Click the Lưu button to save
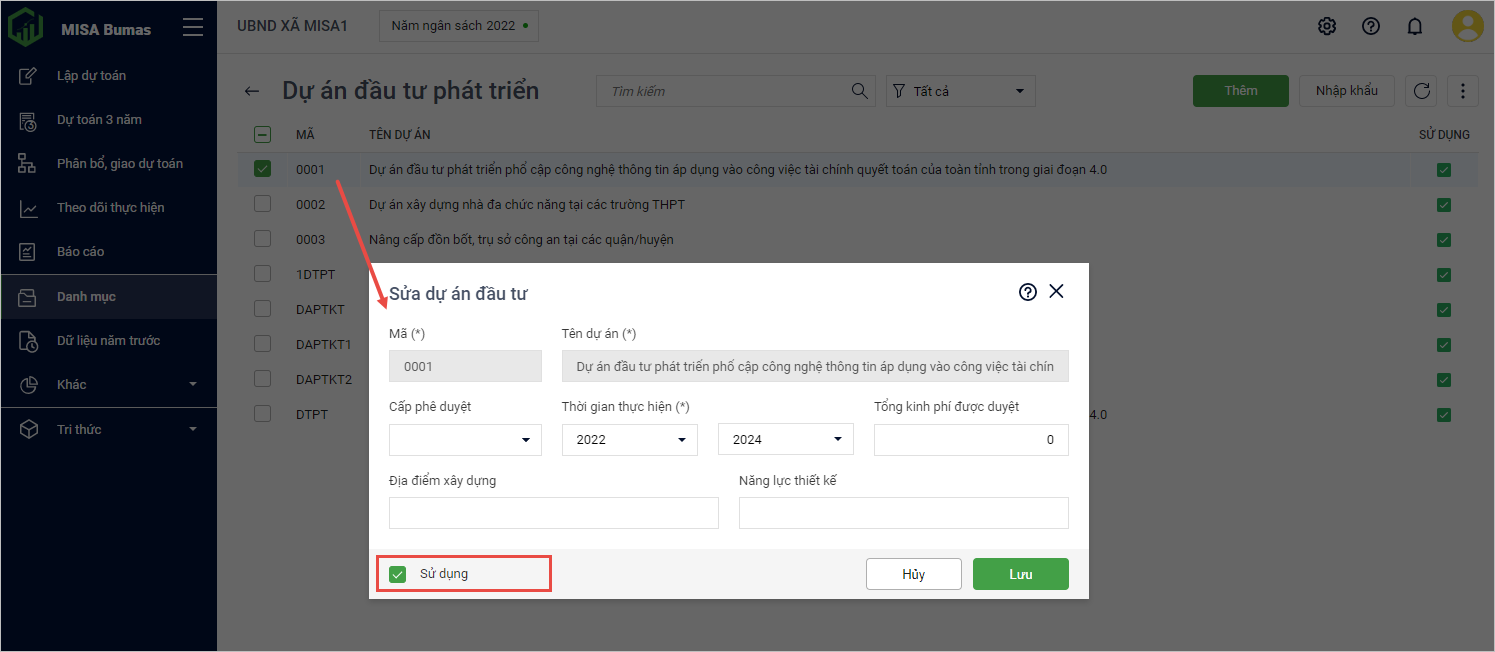 pos(1020,574)
